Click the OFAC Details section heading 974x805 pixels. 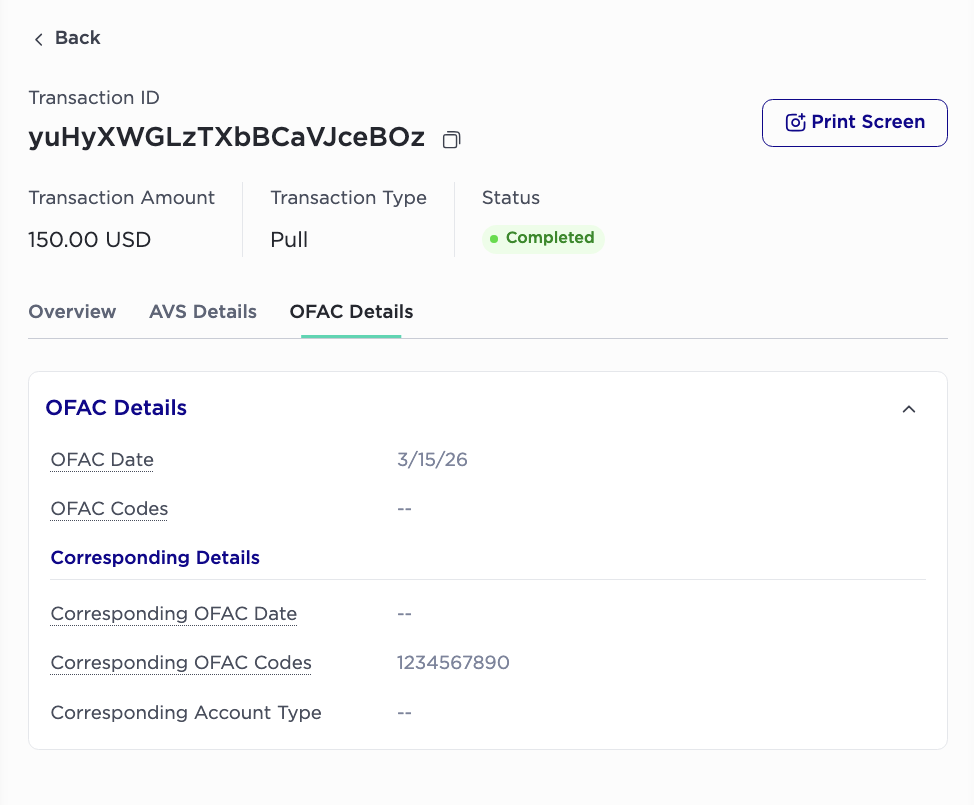pos(116,408)
